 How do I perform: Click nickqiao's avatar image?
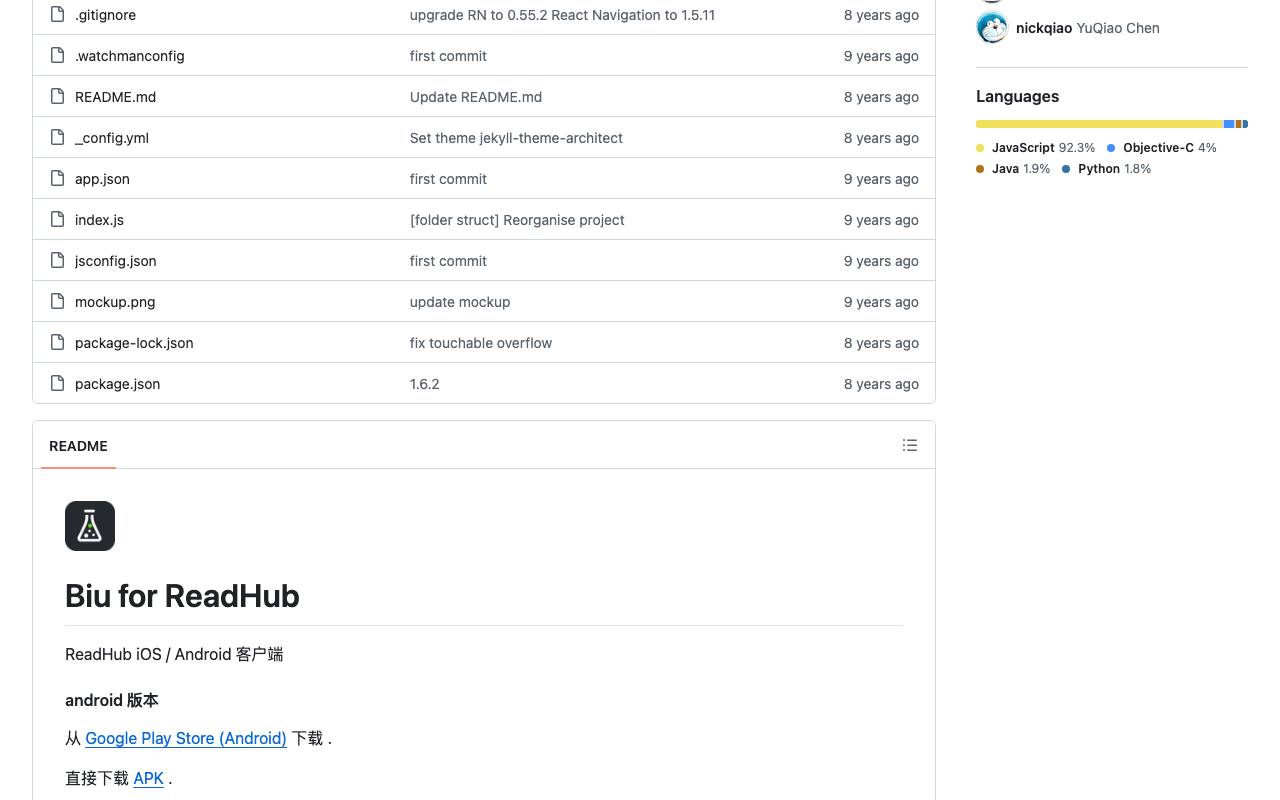coord(992,28)
